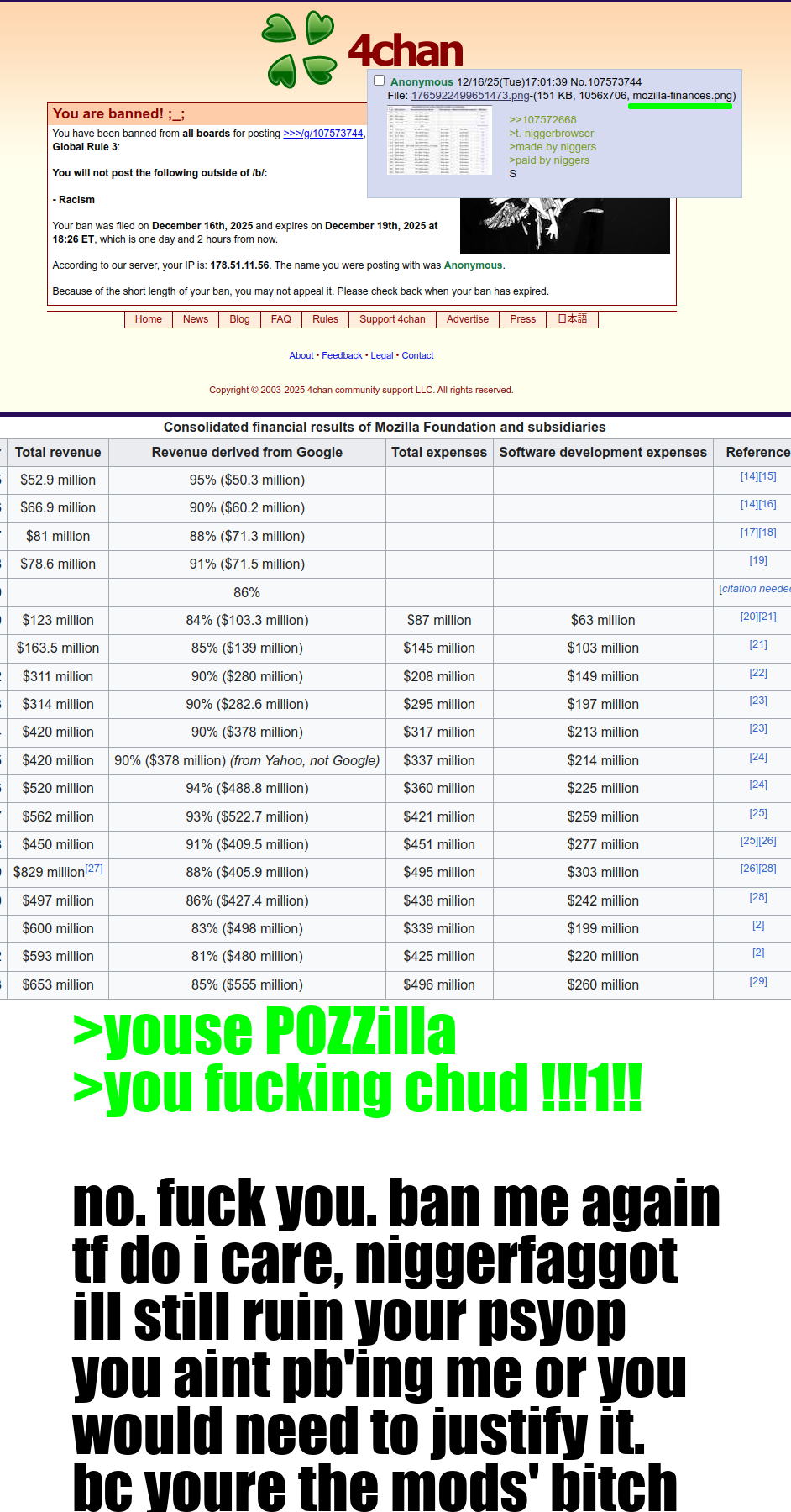Open the FAQ nav item
Image resolution: width=791 pixels, height=1512 pixels.
(281, 319)
